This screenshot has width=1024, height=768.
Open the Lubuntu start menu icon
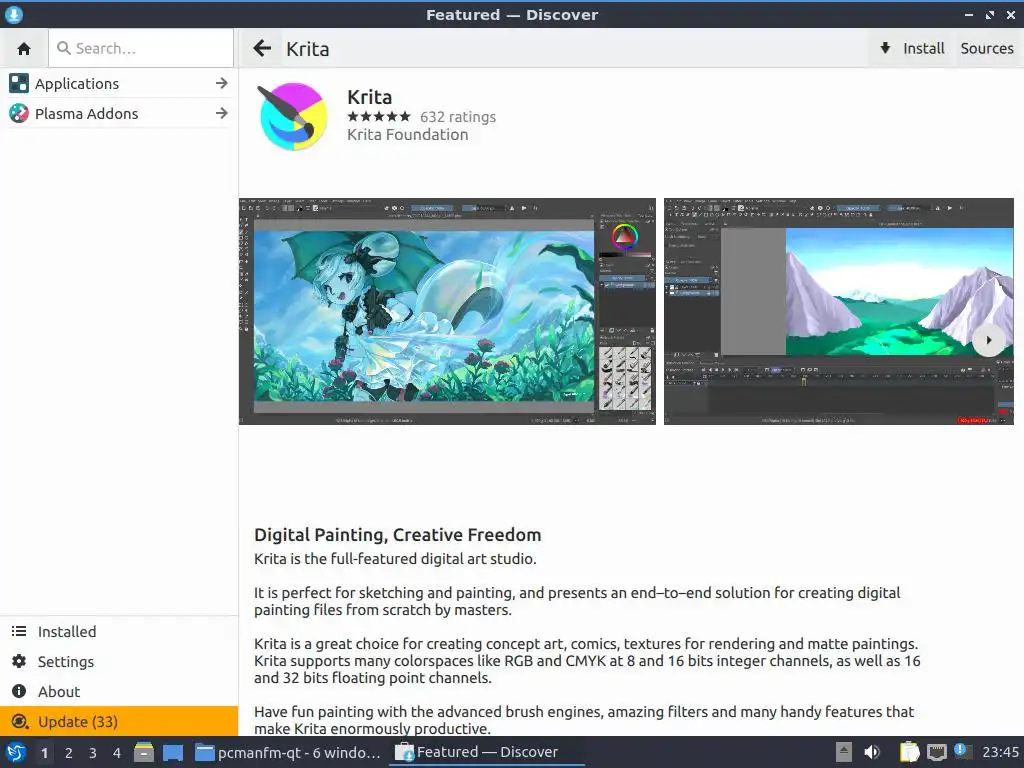click(15, 752)
